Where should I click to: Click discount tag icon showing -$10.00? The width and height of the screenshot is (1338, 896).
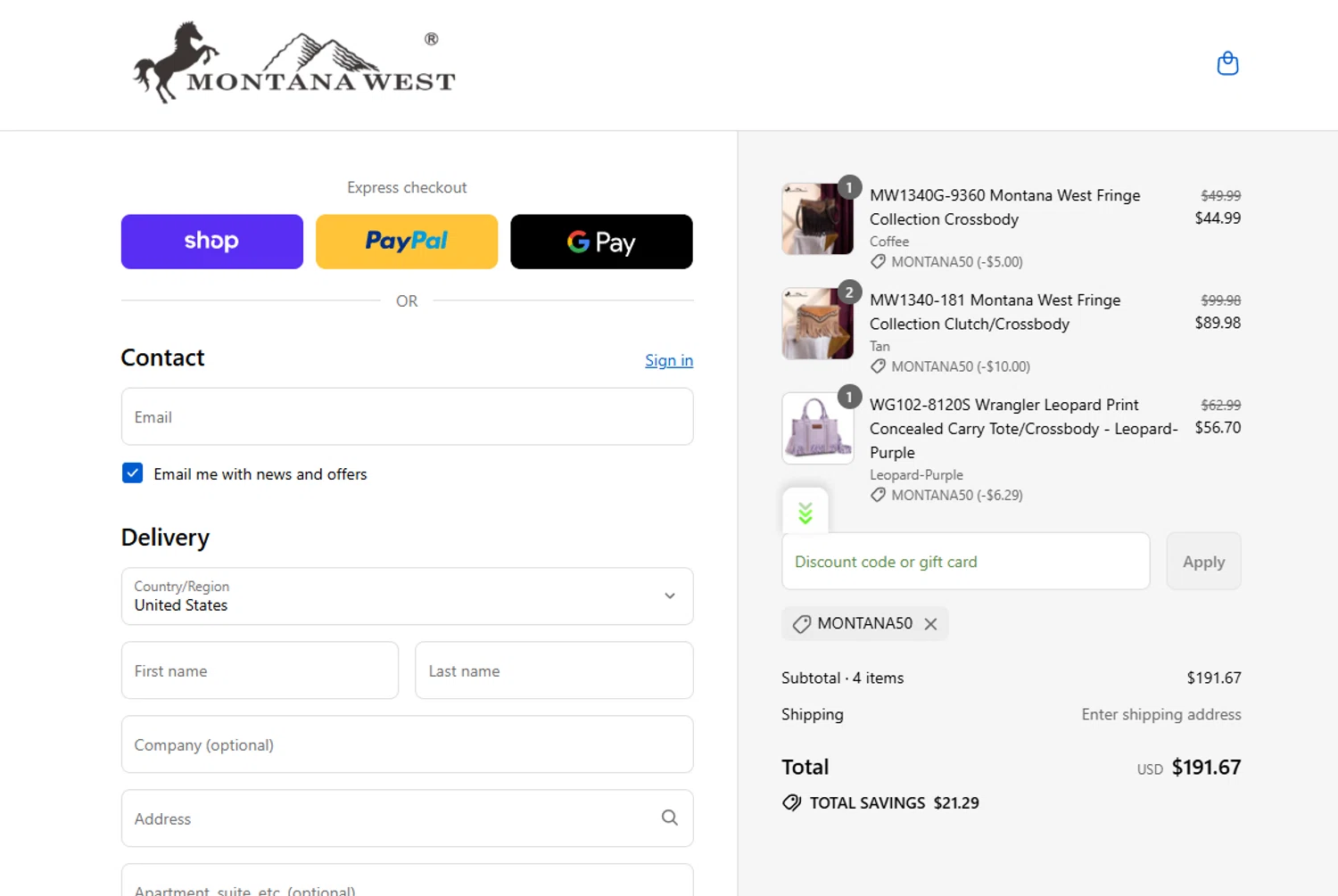click(878, 366)
